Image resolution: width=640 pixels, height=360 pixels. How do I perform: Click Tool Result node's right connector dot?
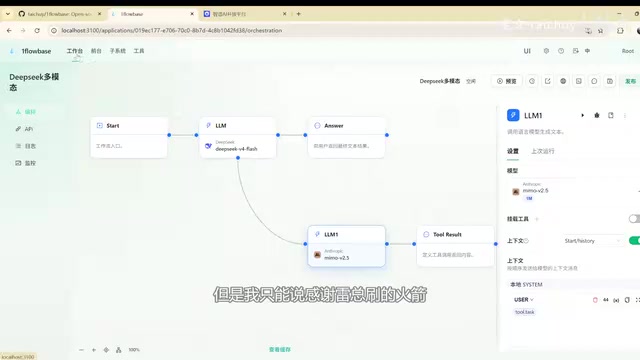click(x=496, y=244)
